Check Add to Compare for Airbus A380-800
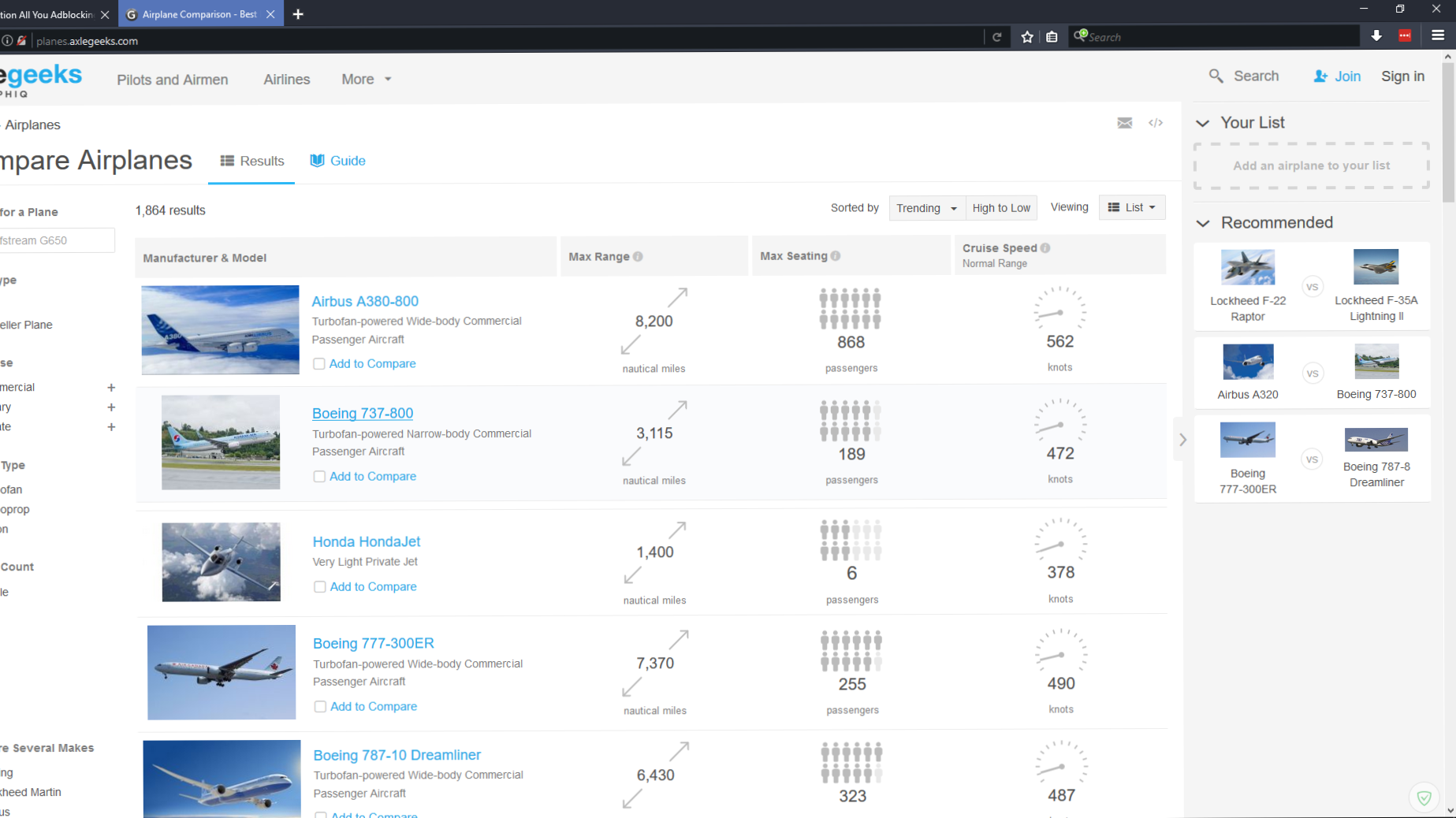This screenshot has width=1456, height=818. tap(319, 364)
